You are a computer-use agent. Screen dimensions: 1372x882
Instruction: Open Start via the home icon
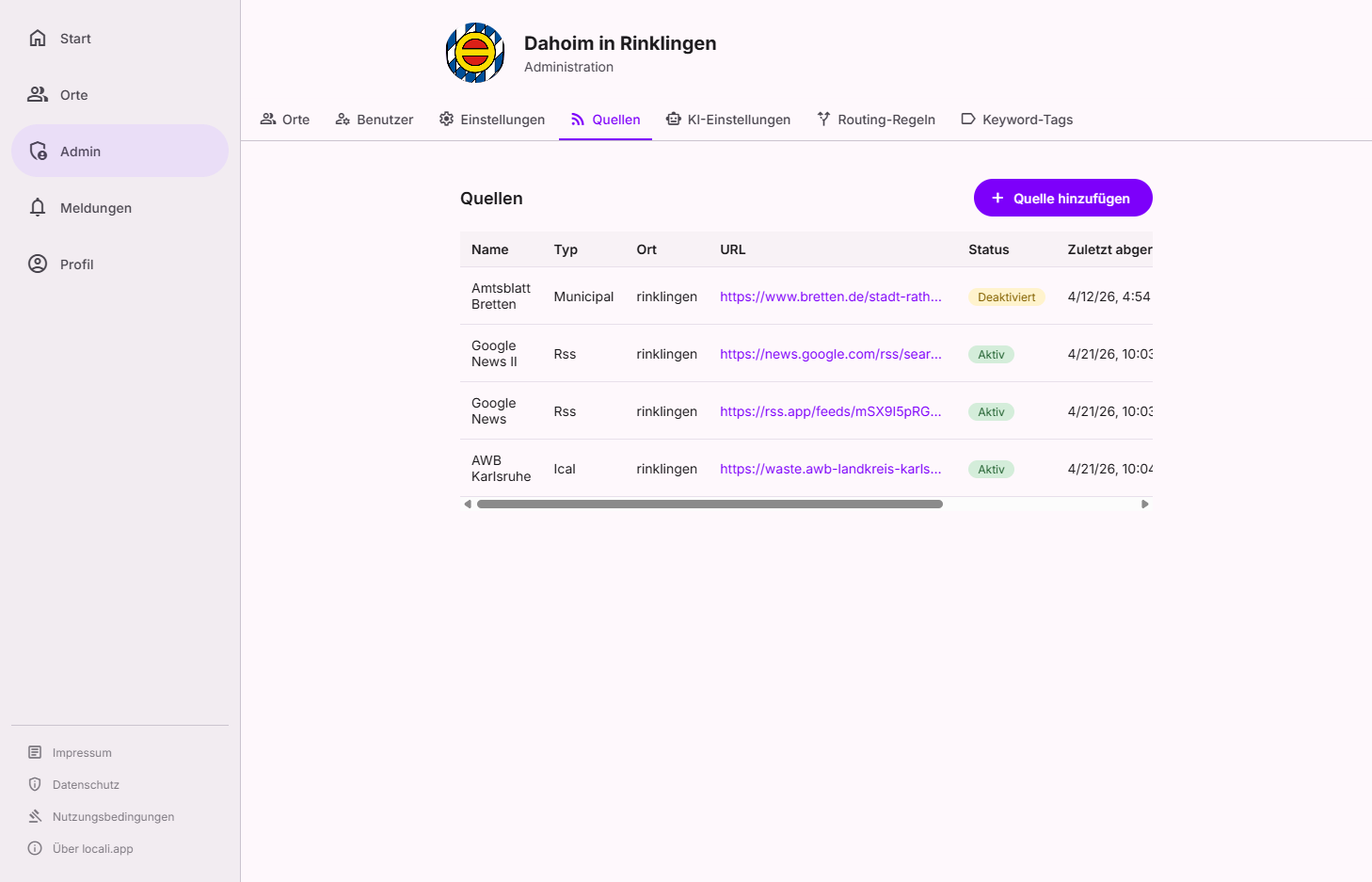[38, 38]
